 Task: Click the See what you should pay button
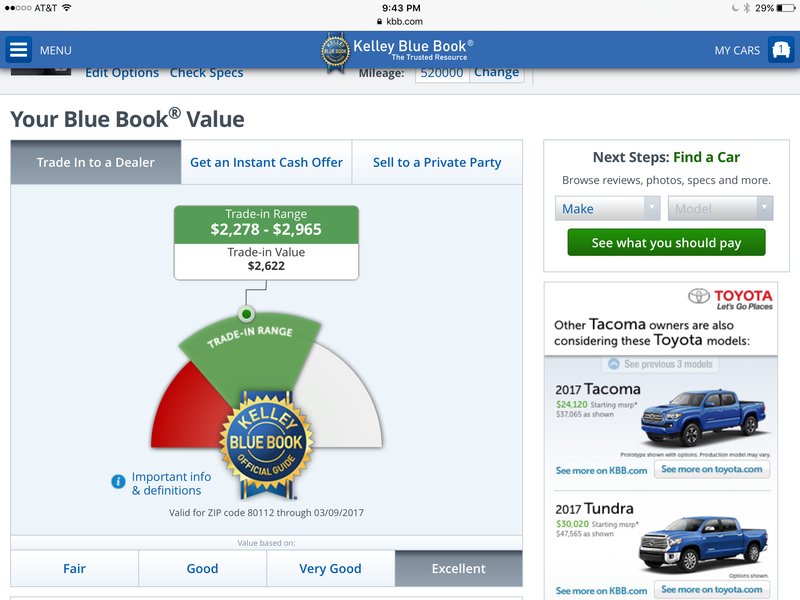point(666,242)
